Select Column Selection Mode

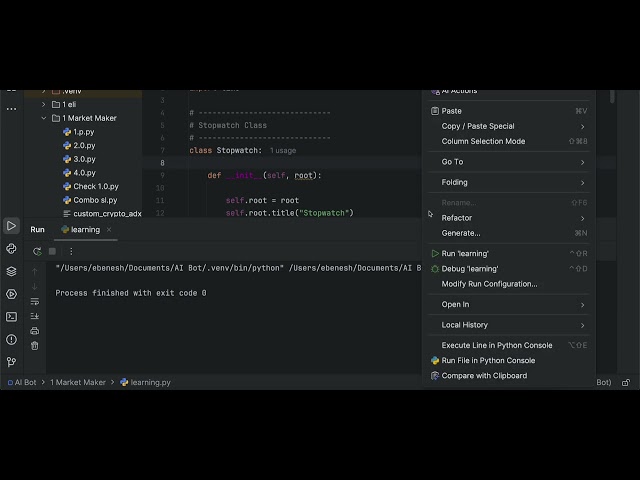point(509,141)
